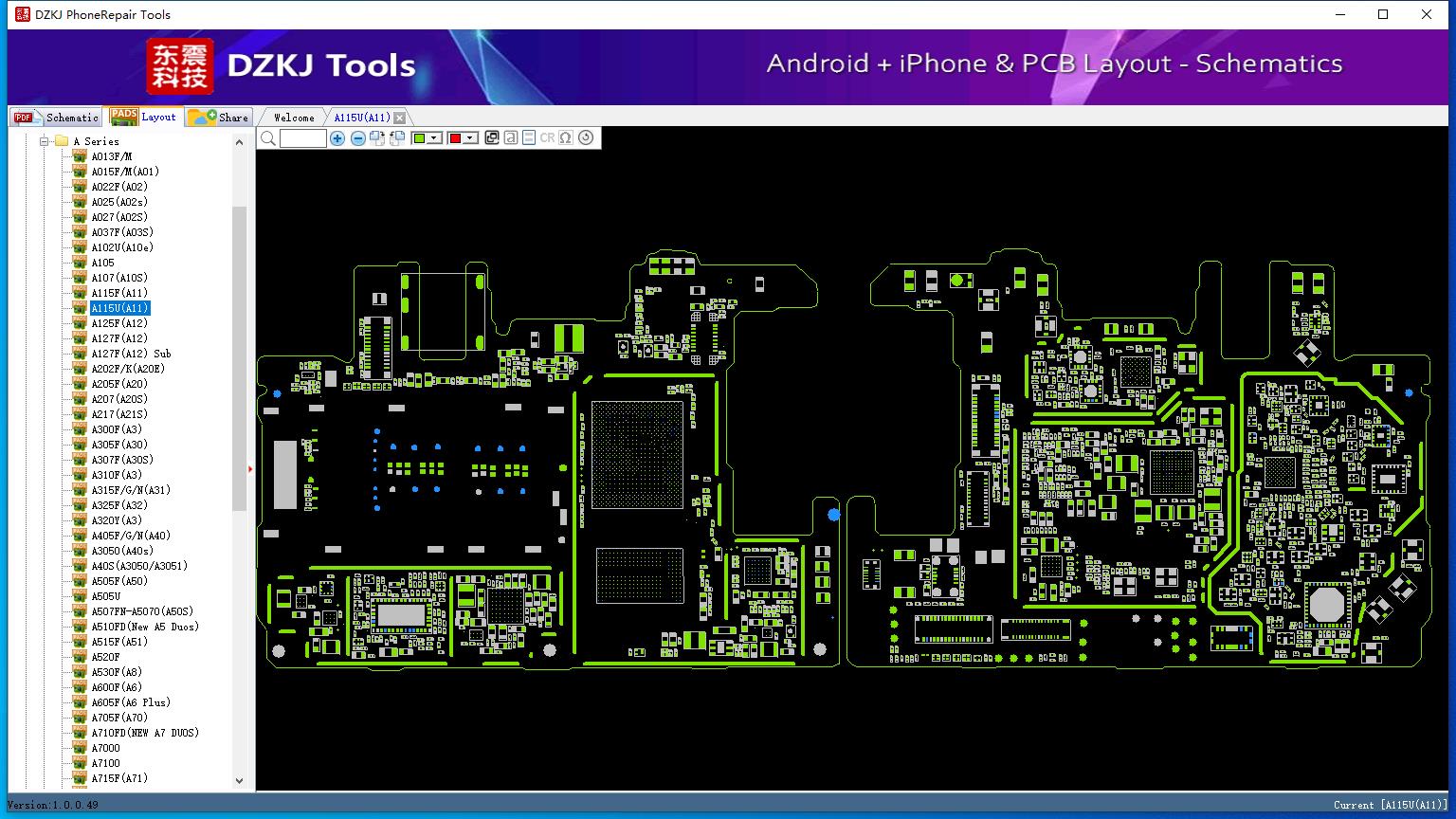Zoom out with the blue minus icon
Image resolution: width=1456 pixels, height=819 pixels.
(x=357, y=138)
